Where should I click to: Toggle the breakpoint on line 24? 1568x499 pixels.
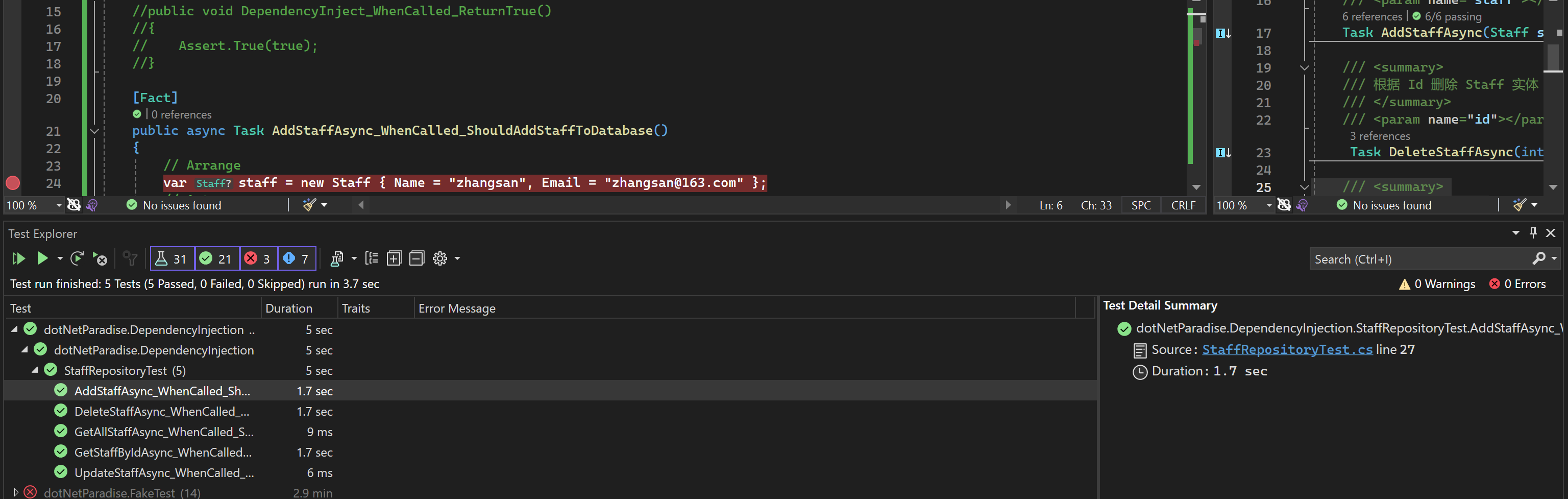point(13,183)
